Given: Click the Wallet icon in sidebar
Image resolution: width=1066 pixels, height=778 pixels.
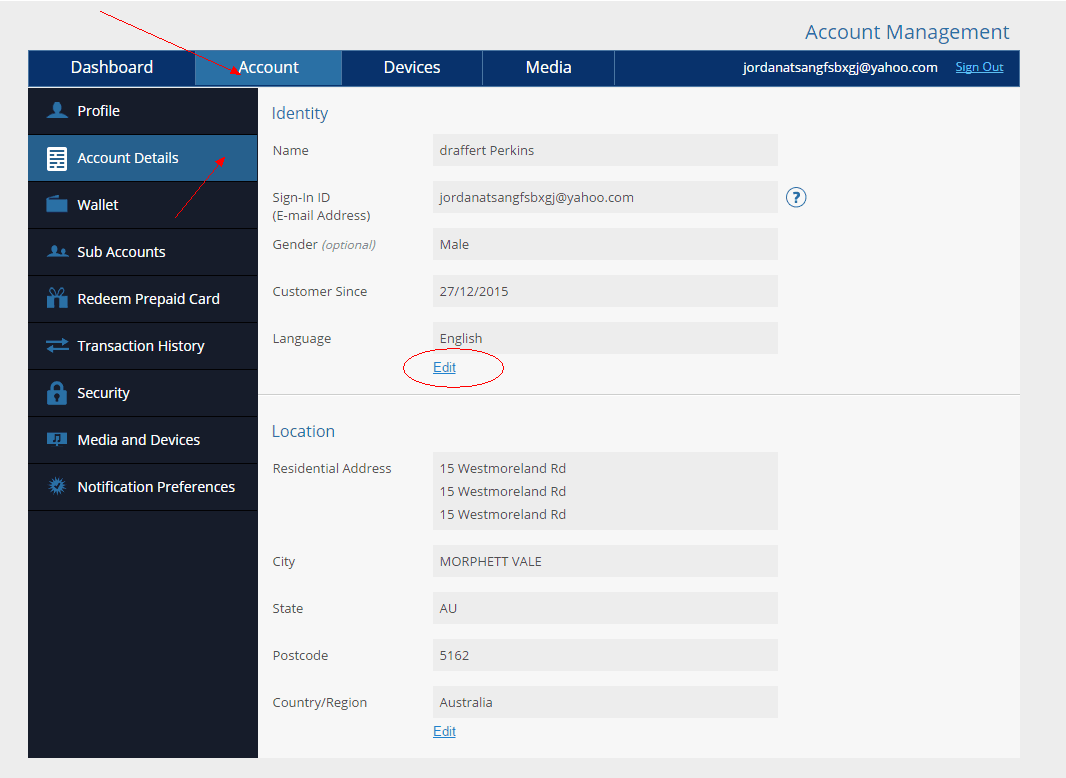Looking at the screenshot, I should point(57,204).
